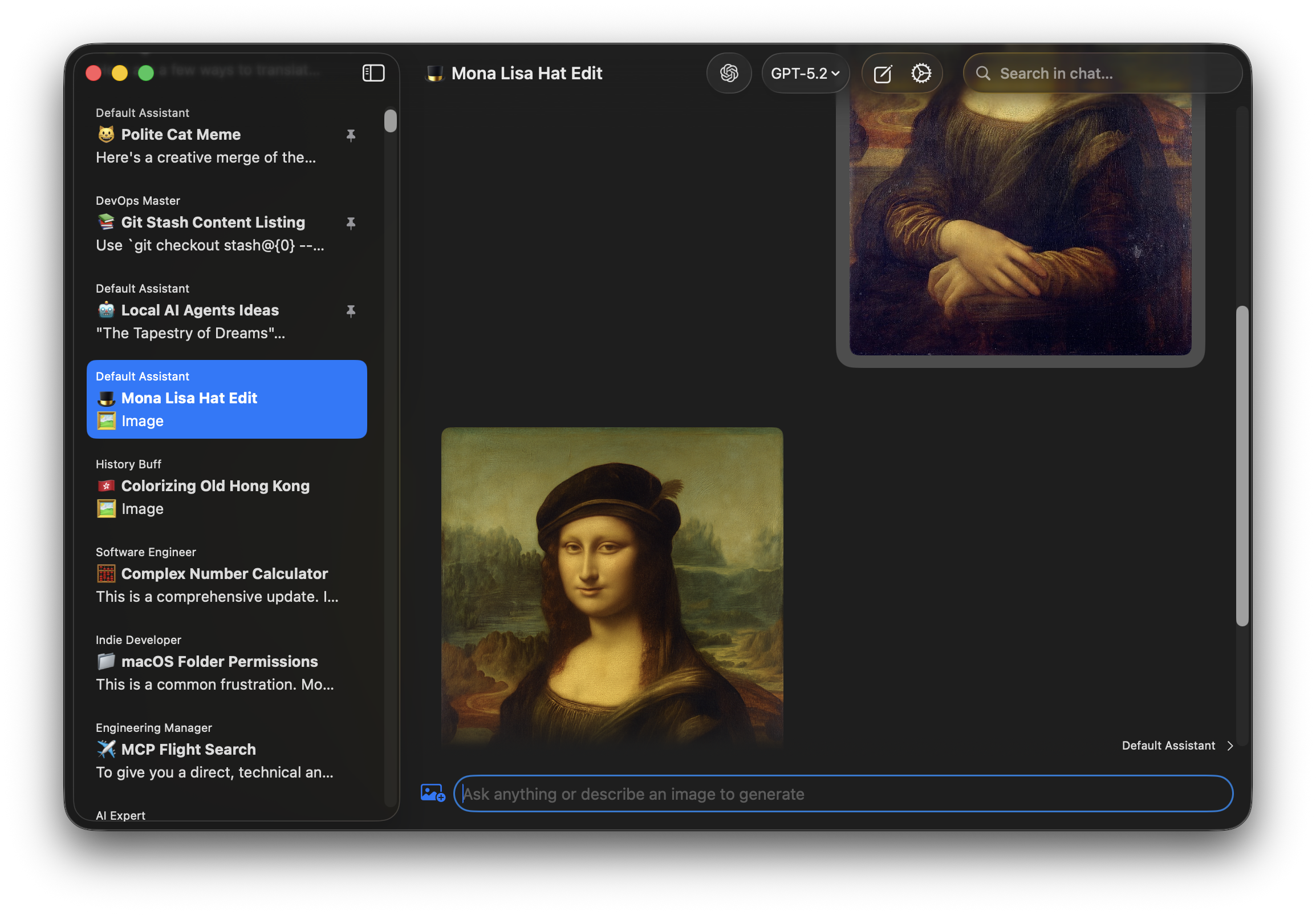Open the Colorizing Old Hong Kong conversation

[x=226, y=487]
